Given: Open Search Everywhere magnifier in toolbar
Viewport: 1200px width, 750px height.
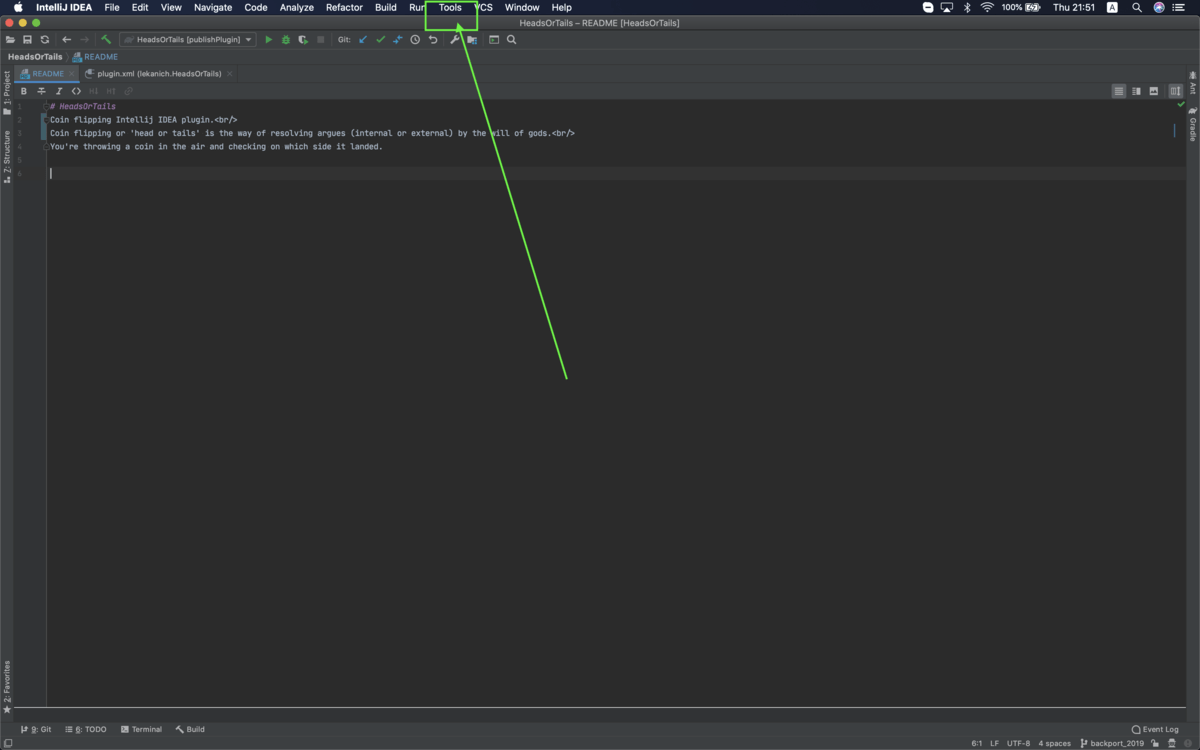Looking at the screenshot, I should [512, 39].
